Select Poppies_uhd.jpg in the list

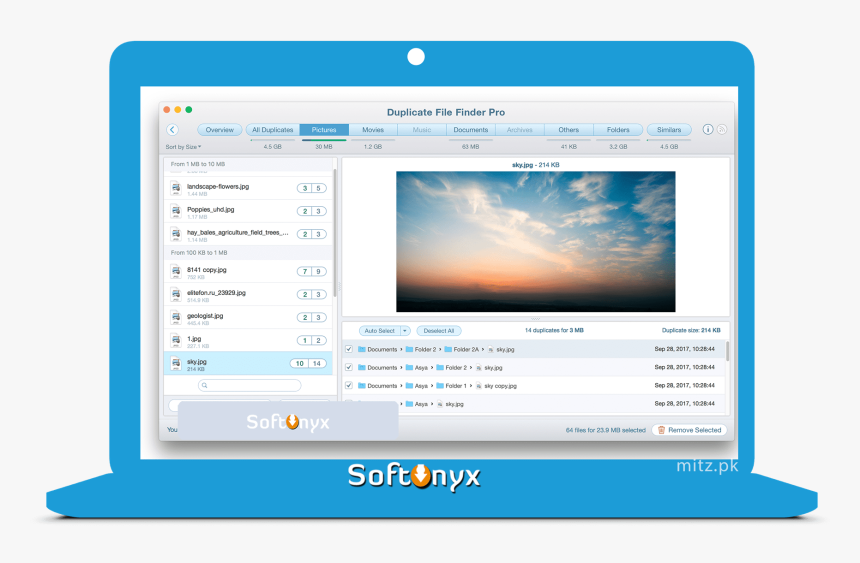(248, 211)
